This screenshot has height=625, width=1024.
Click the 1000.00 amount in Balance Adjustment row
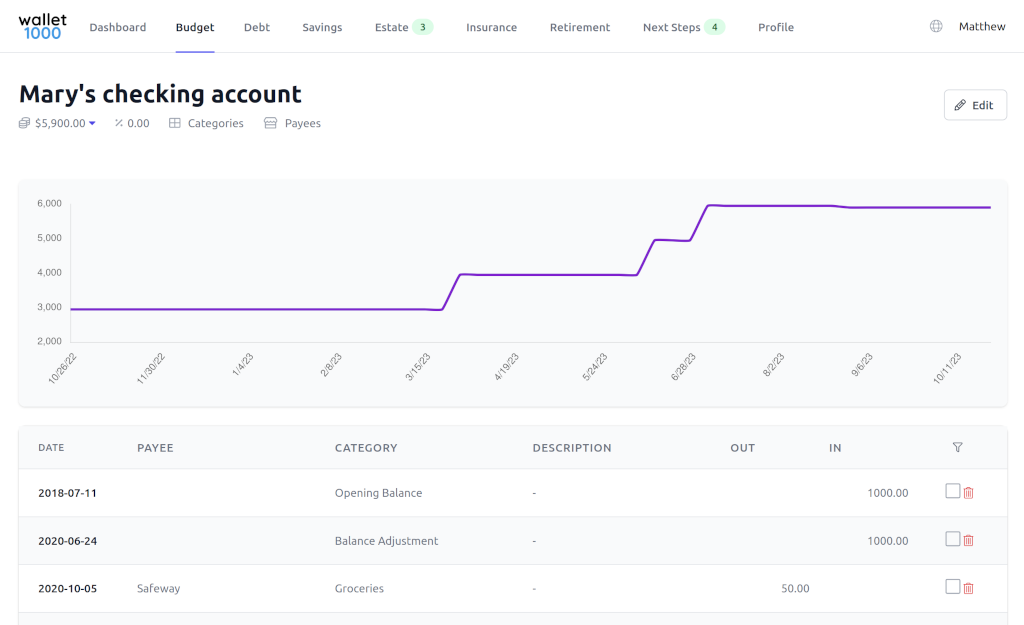(888, 541)
